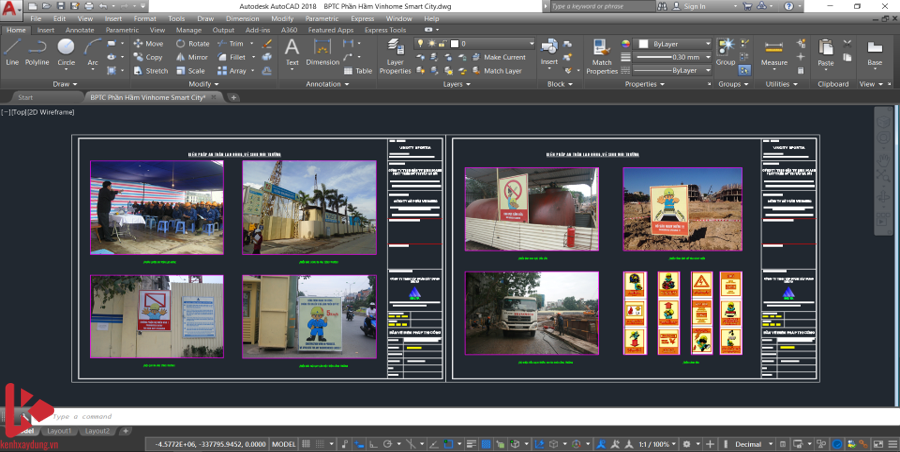Switch to the Layout1 tab
Image resolution: width=900 pixels, height=452 pixels.
[57, 431]
